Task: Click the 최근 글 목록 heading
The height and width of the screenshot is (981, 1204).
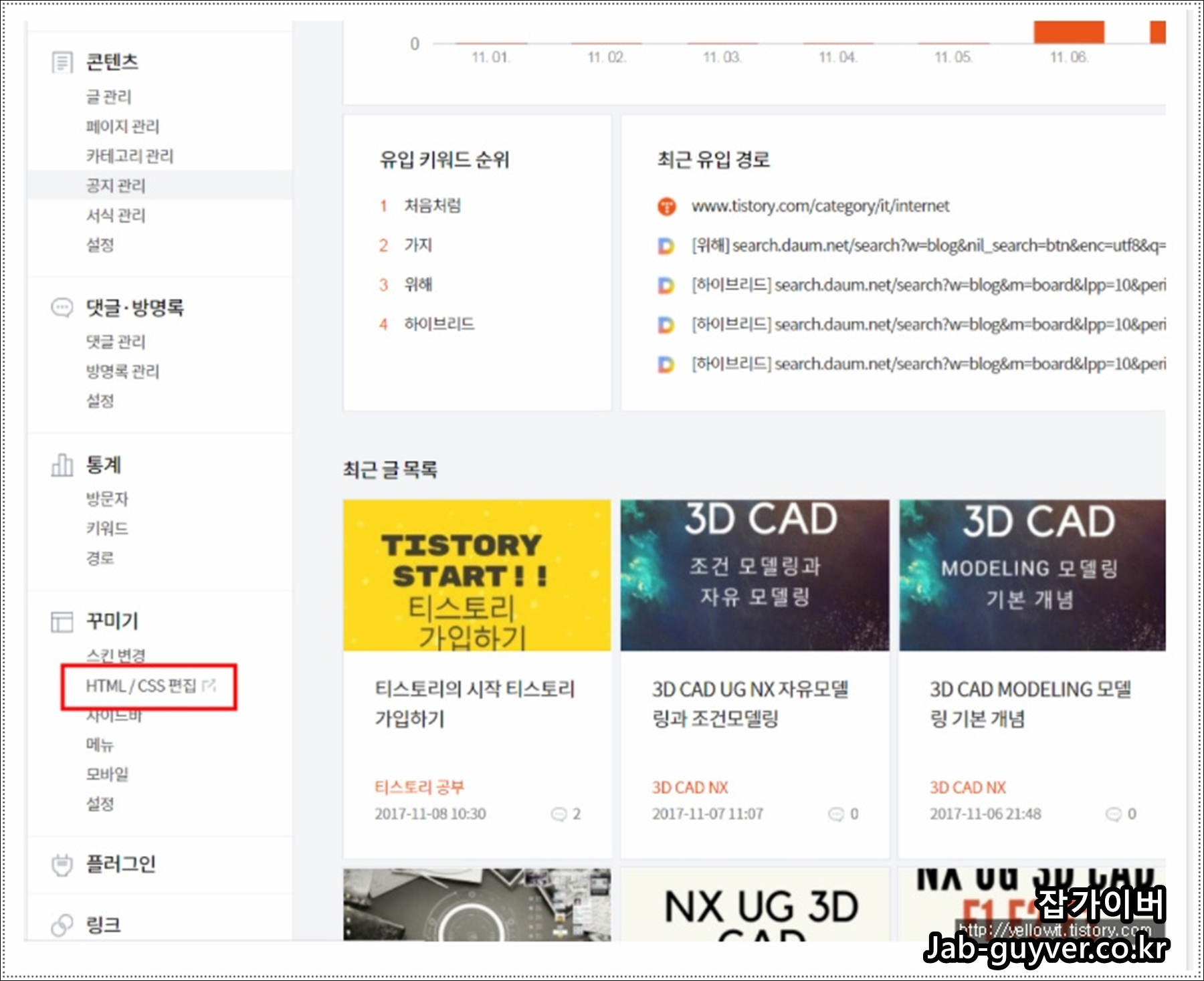Action: click(x=390, y=469)
